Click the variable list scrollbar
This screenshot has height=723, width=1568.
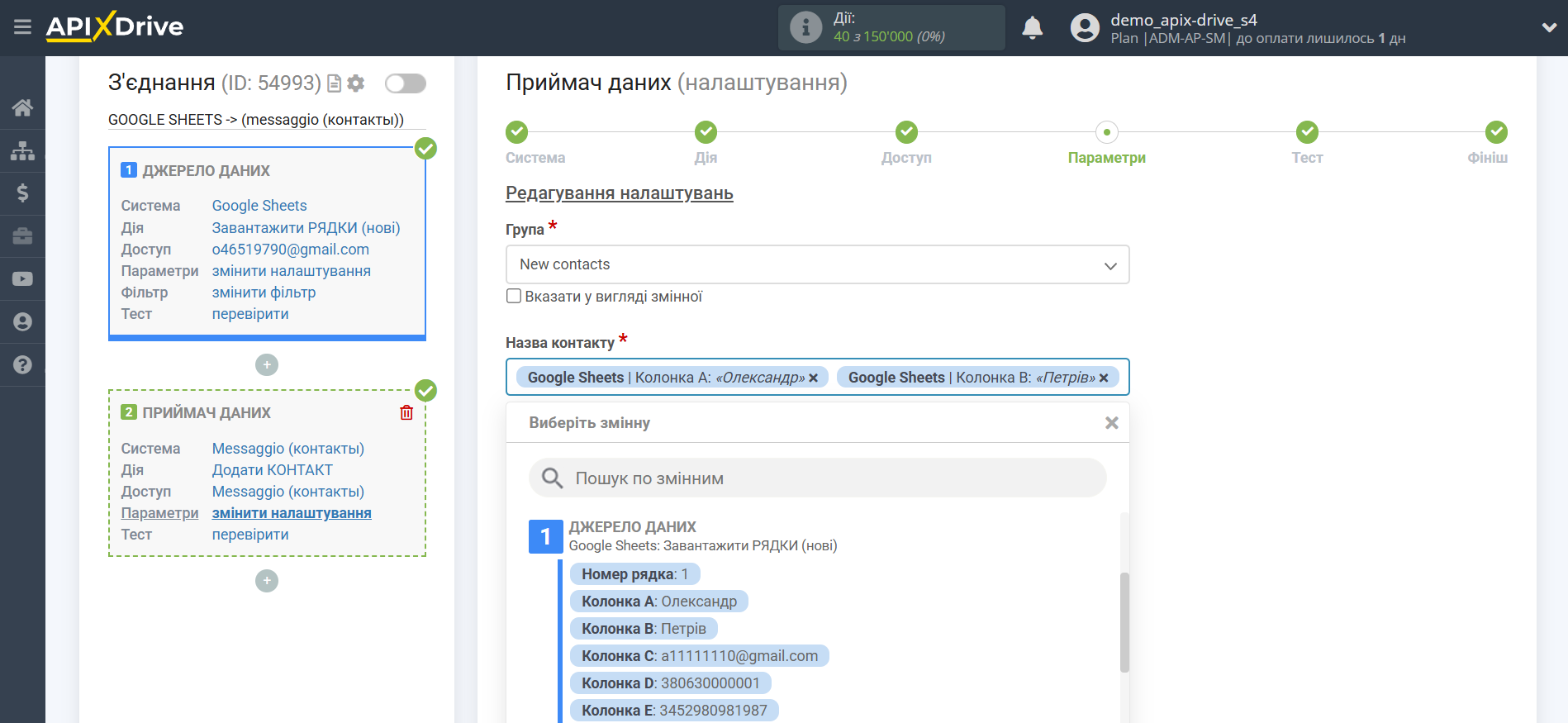[x=1124, y=622]
